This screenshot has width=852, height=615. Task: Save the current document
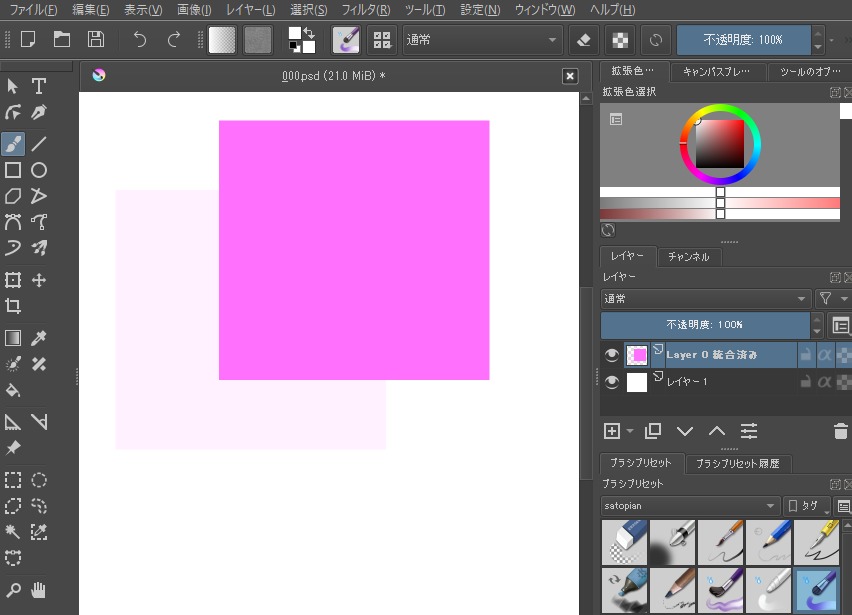click(x=96, y=40)
